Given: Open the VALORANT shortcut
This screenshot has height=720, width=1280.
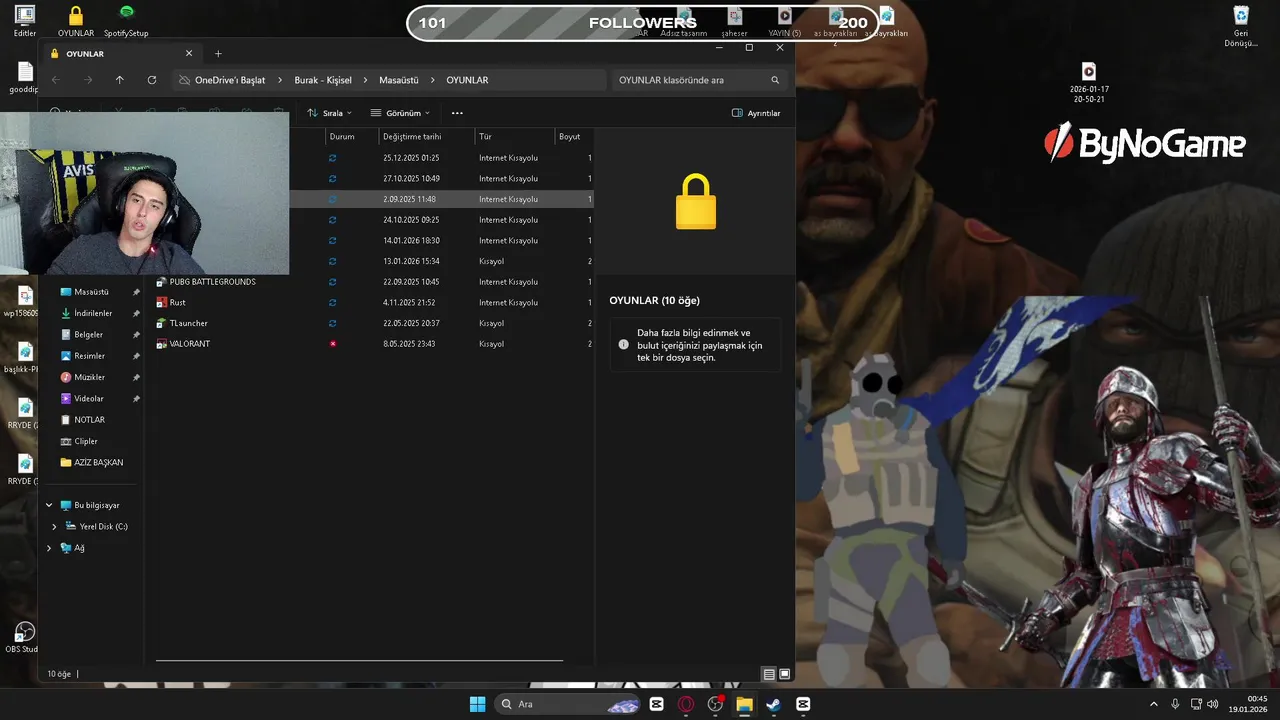Looking at the screenshot, I should pos(182,344).
